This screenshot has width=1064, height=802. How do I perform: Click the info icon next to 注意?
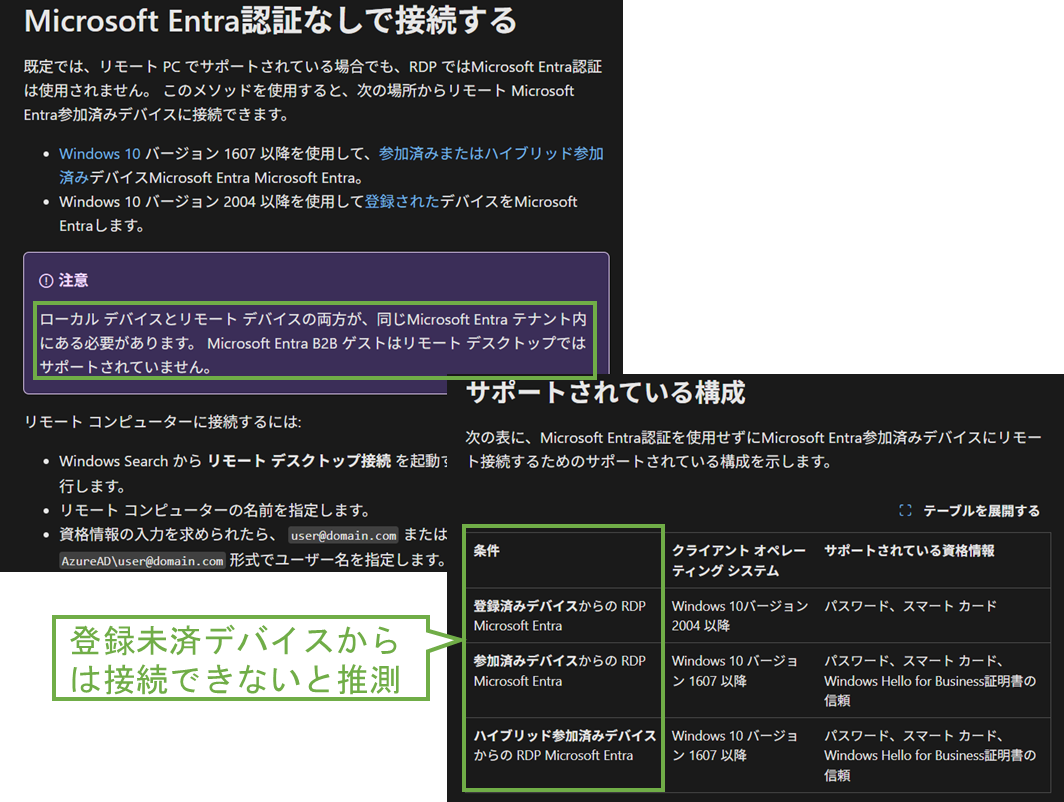pos(46,280)
